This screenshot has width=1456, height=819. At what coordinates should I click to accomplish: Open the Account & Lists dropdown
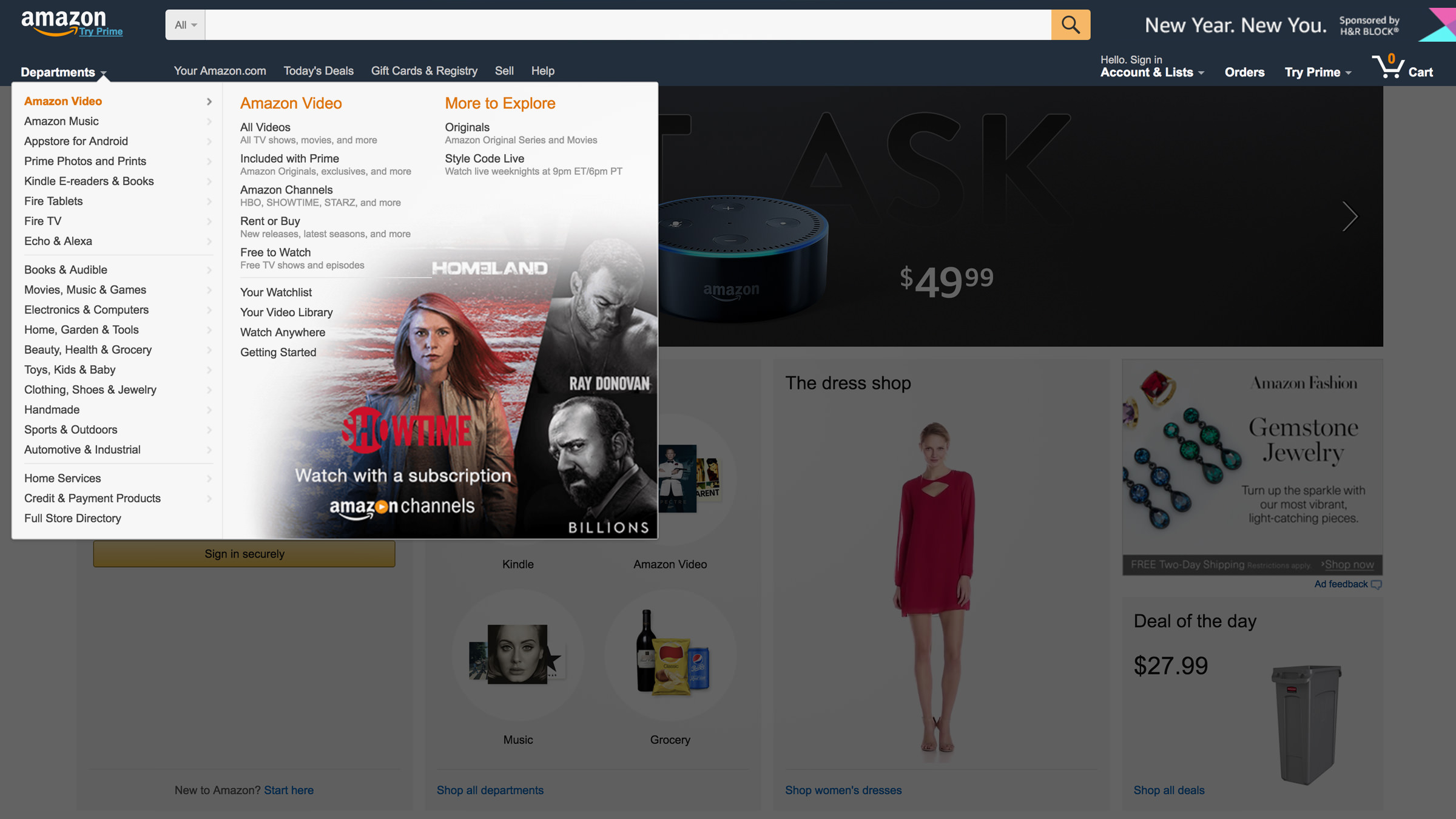tap(1150, 72)
